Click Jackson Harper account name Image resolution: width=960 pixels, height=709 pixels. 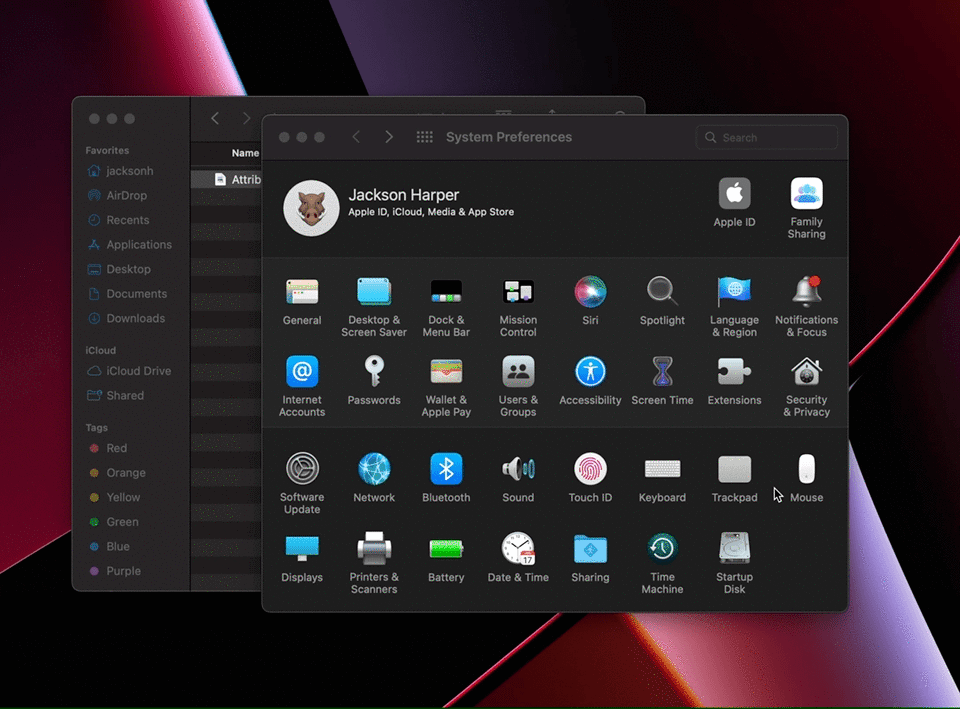403,195
